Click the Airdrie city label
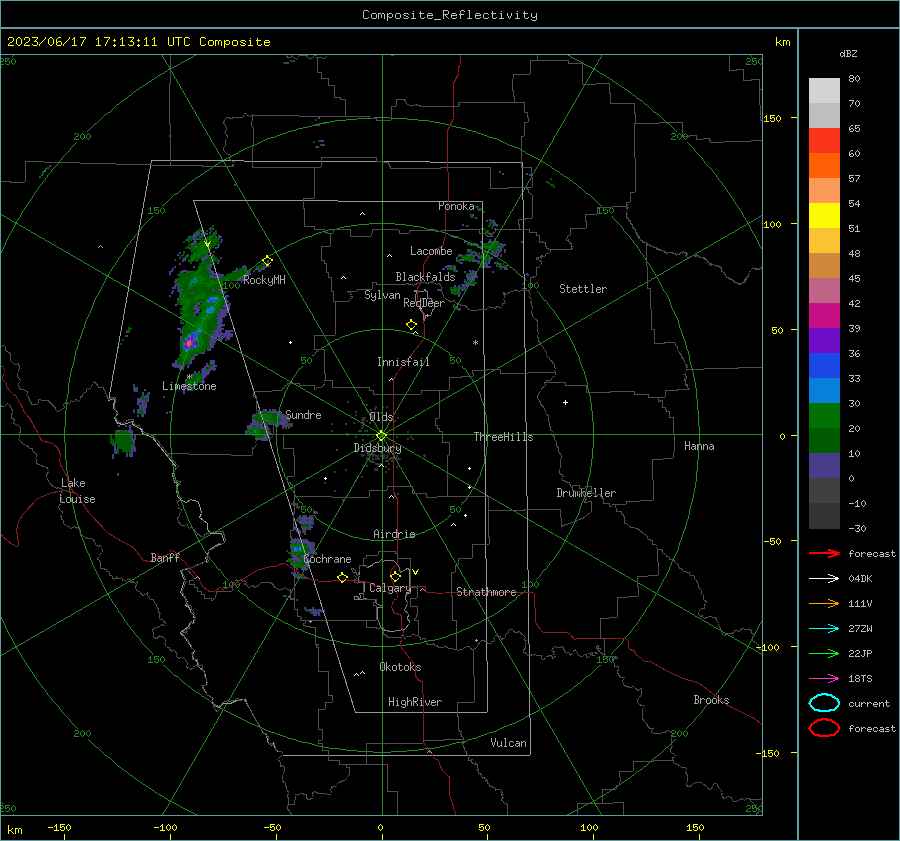This screenshot has height=841, width=900. [x=394, y=534]
